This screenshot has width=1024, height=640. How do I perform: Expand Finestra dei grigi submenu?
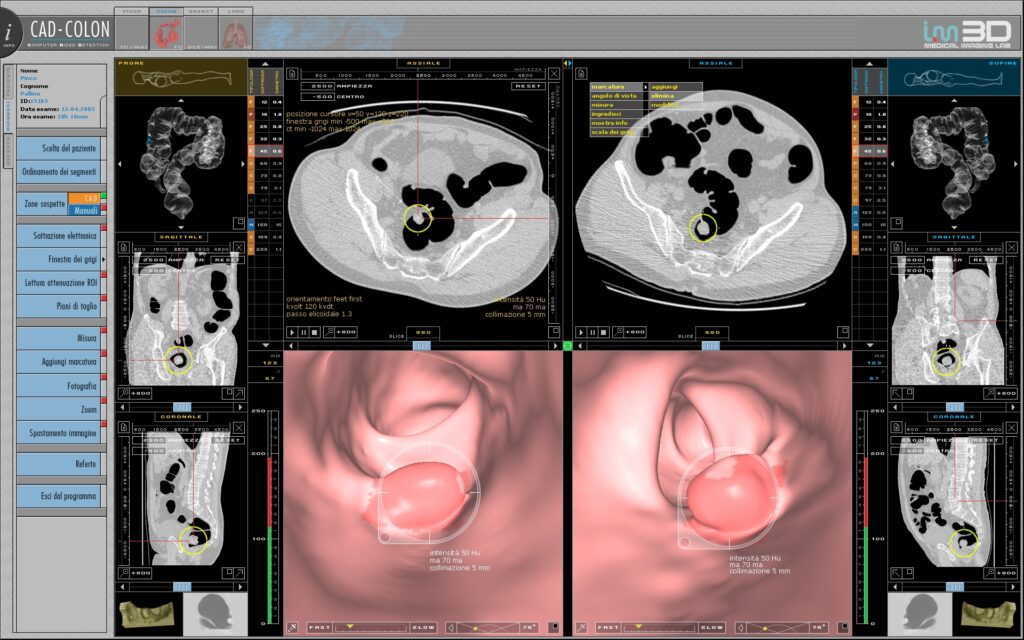(x=103, y=258)
